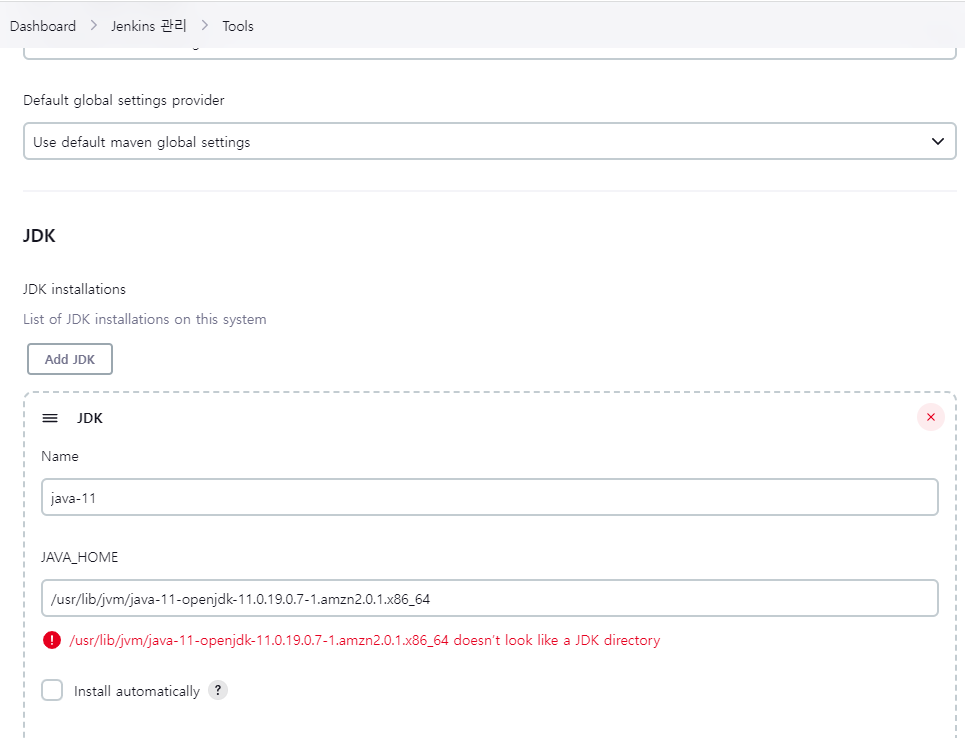965x738 pixels.
Task: Focus the JDK Name field java-11
Action: point(489,497)
